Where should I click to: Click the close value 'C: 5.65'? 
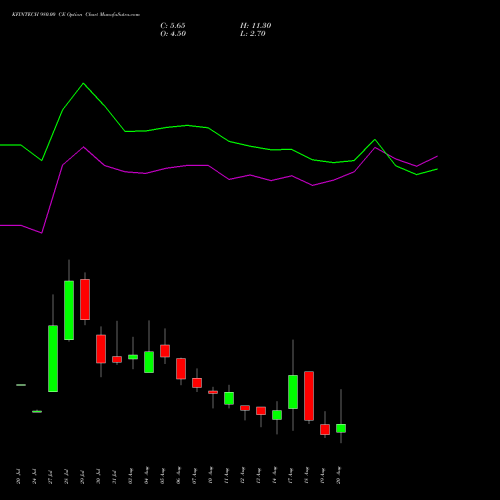tap(173, 26)
